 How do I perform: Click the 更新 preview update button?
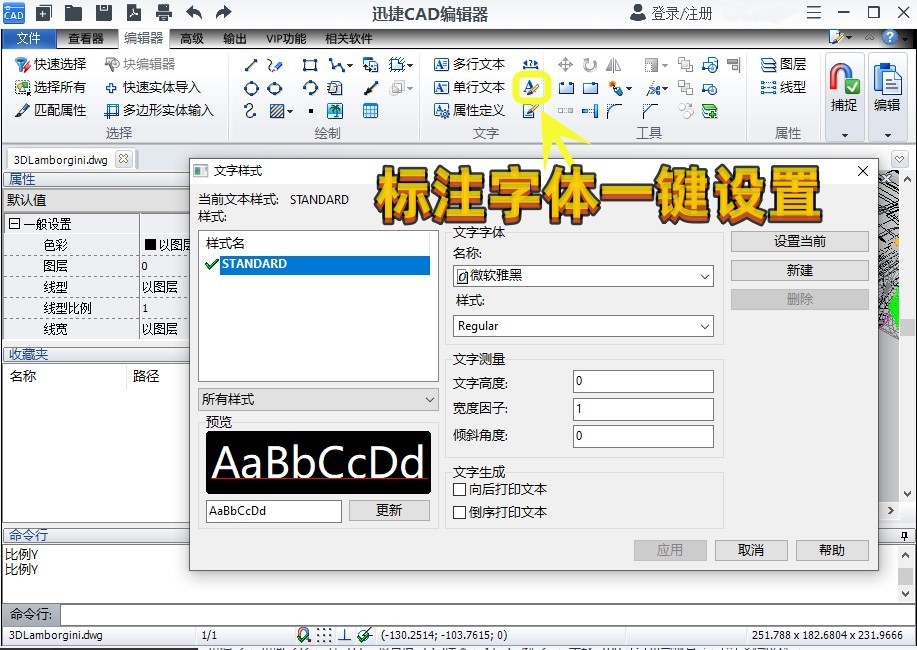(389, 510)
